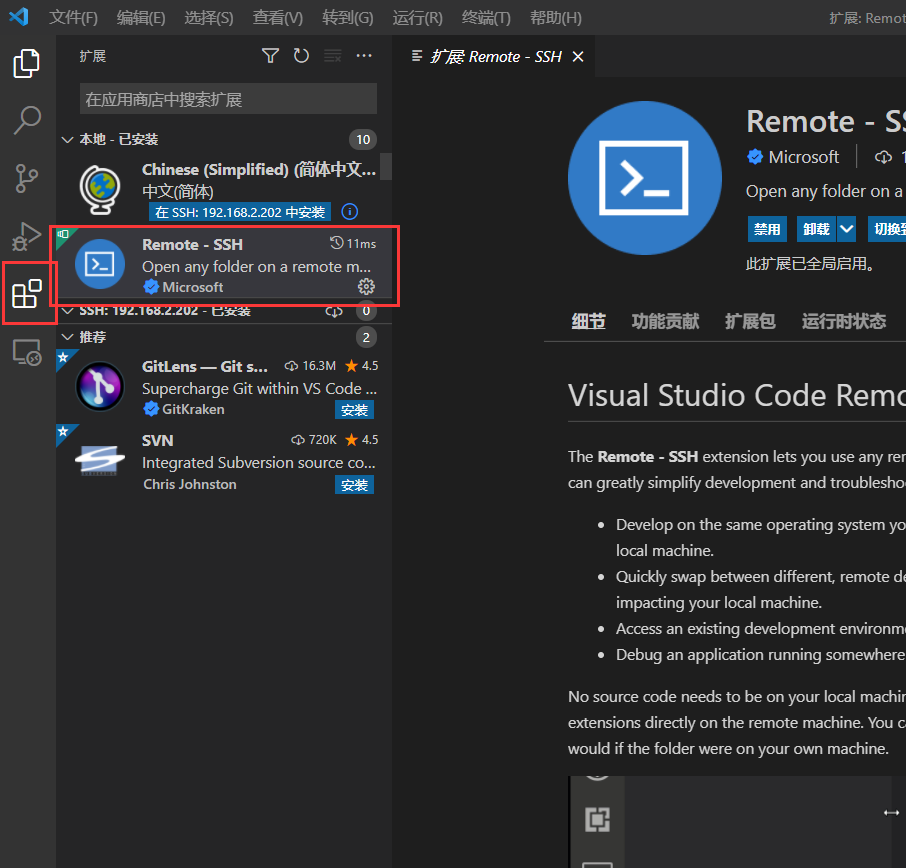
Task: Open the Search view icon
Action: tap(26, 120)
